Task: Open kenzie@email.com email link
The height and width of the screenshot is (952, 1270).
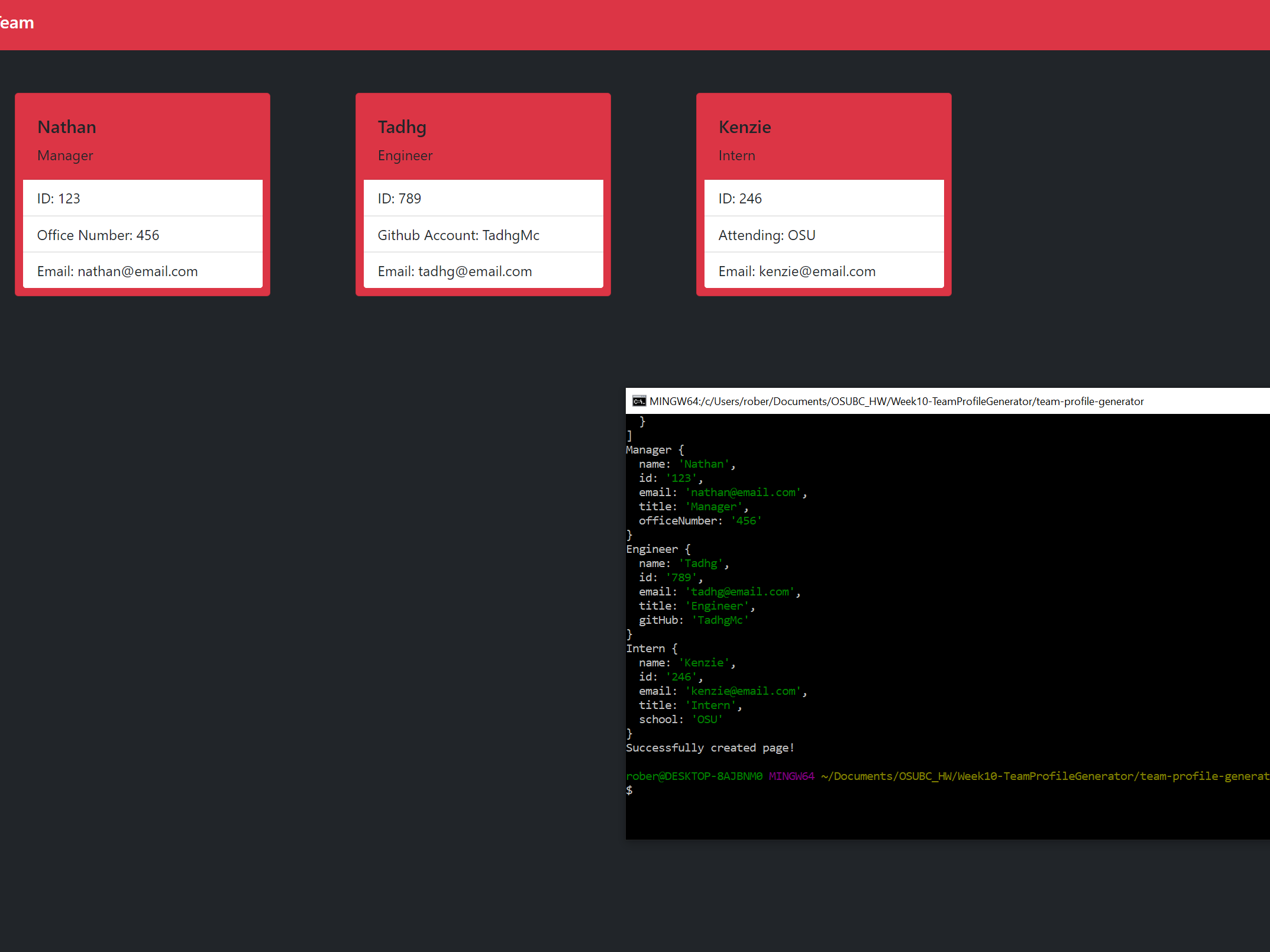Action: point(817,271)
